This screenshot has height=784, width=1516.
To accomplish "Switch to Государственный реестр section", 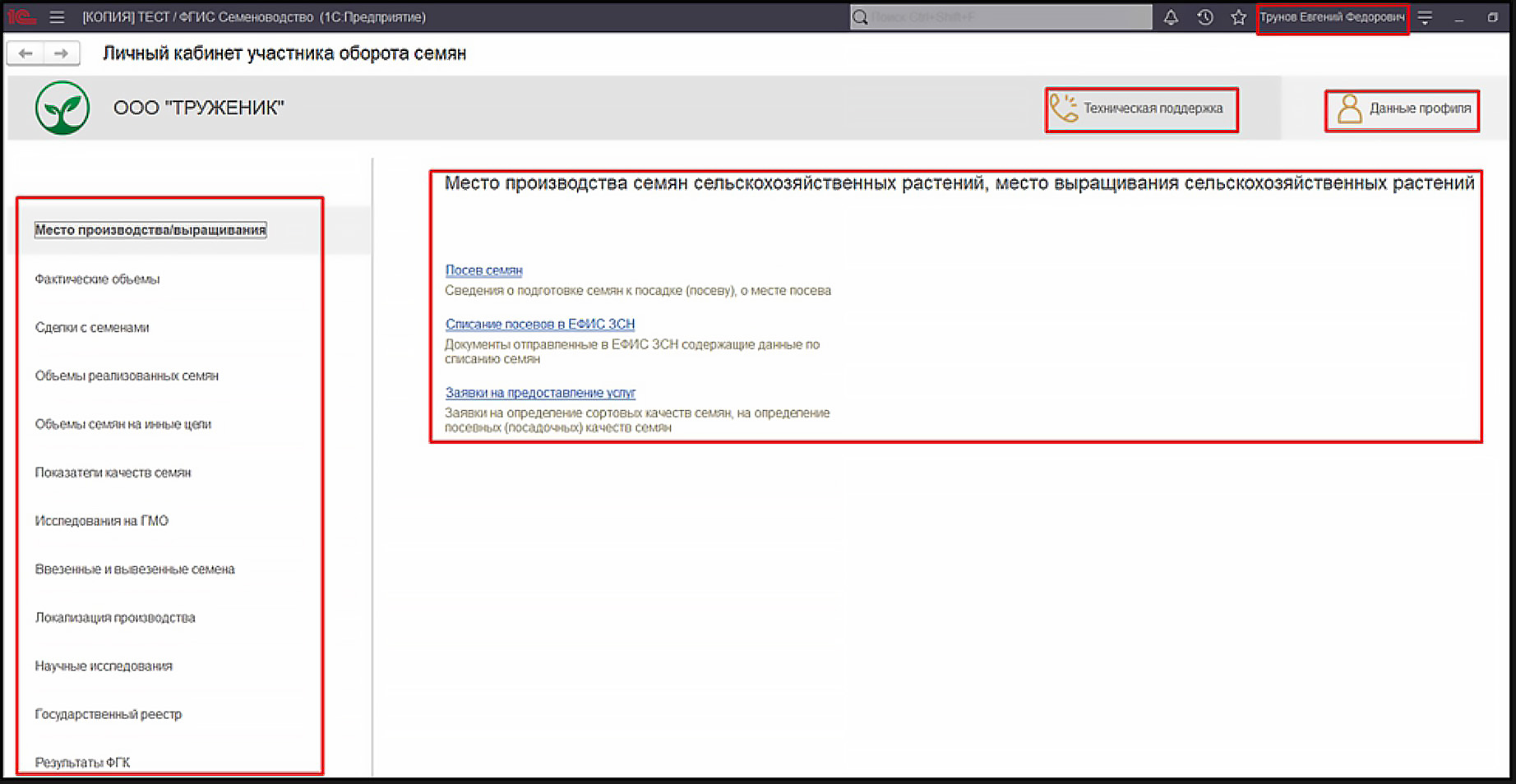I will [108, 714].
